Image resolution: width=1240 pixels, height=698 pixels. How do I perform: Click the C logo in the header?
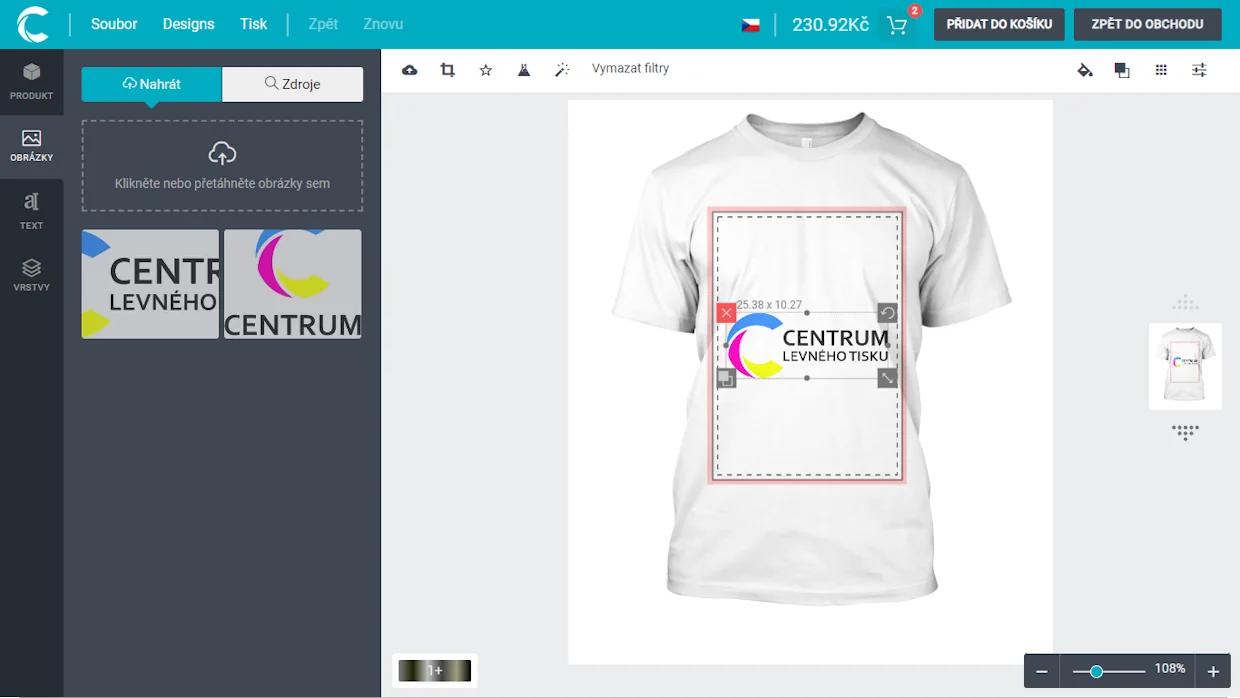point(33,24)
